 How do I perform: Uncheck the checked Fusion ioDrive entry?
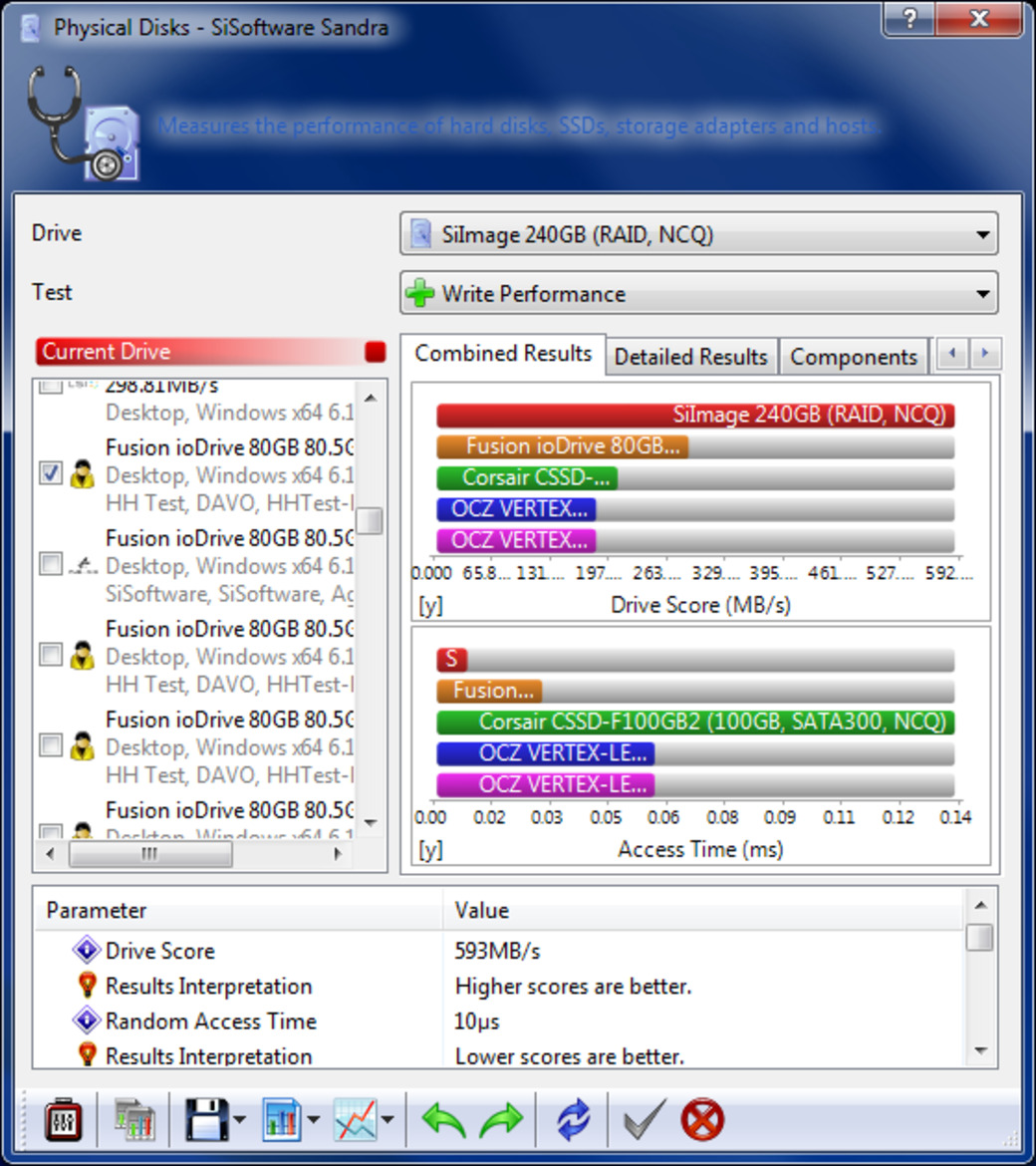[x=51, y=473]
